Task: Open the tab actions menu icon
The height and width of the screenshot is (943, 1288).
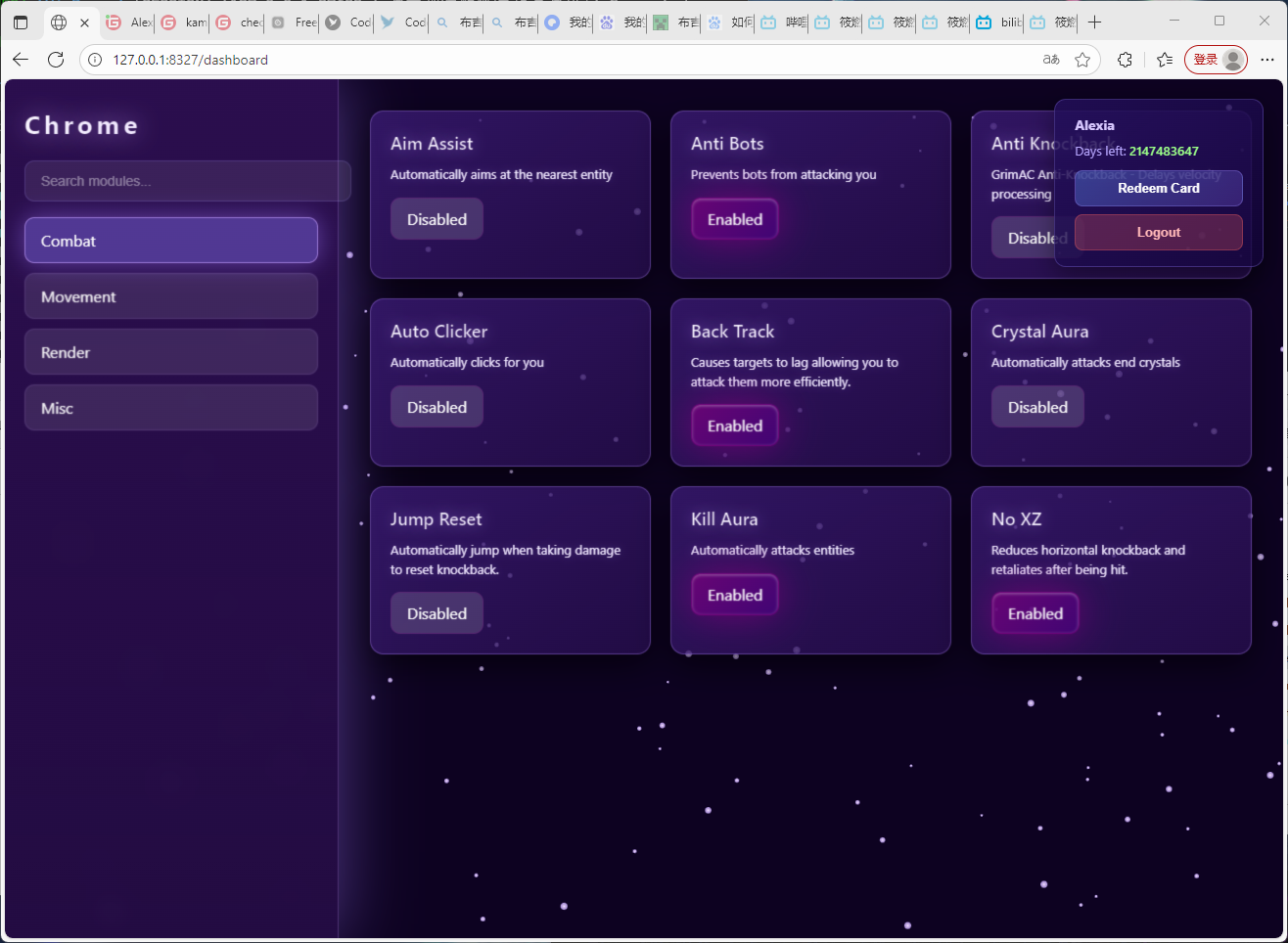Action: click(21, 22)
